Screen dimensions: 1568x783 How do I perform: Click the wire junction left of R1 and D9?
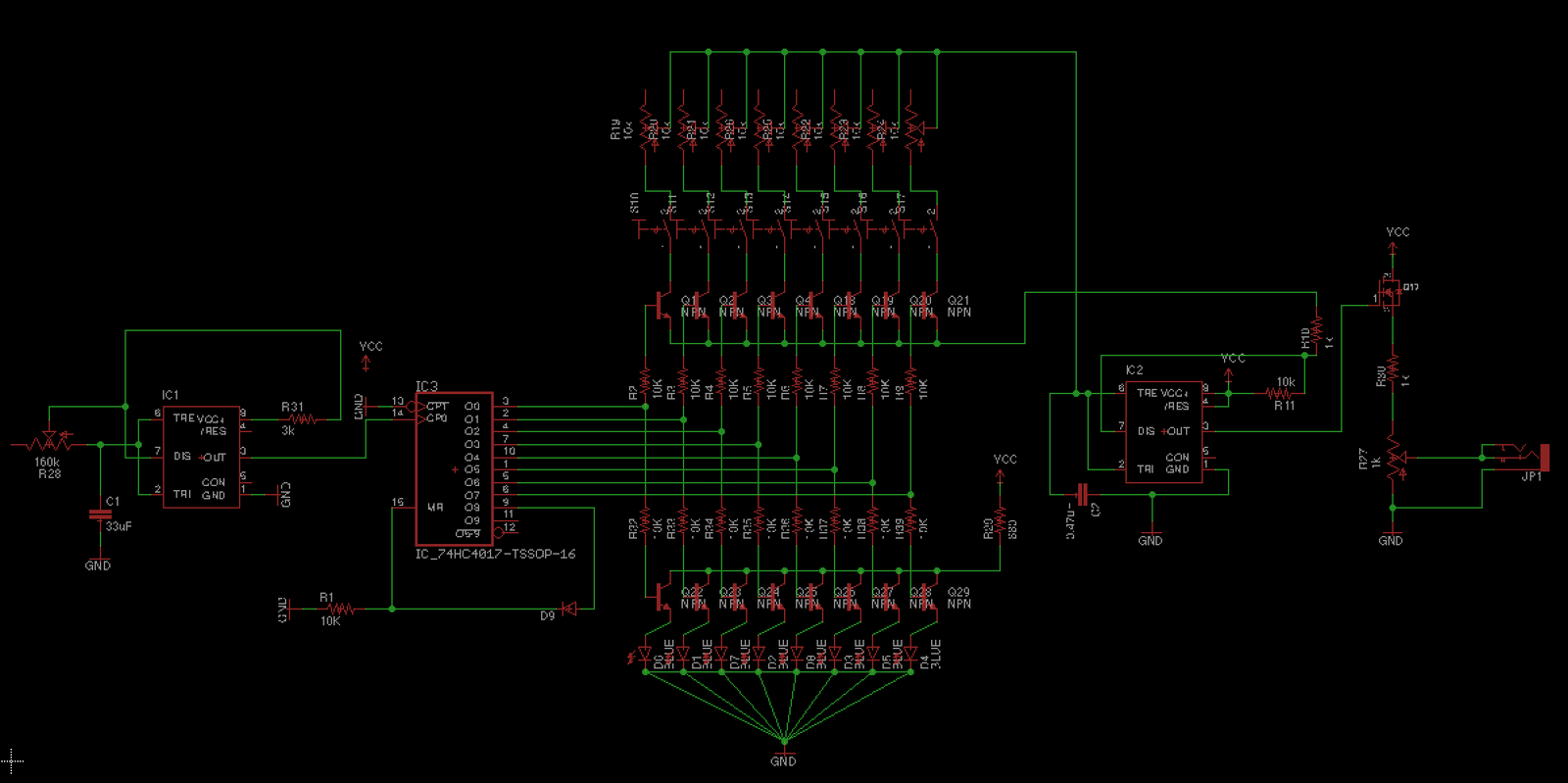392,609
